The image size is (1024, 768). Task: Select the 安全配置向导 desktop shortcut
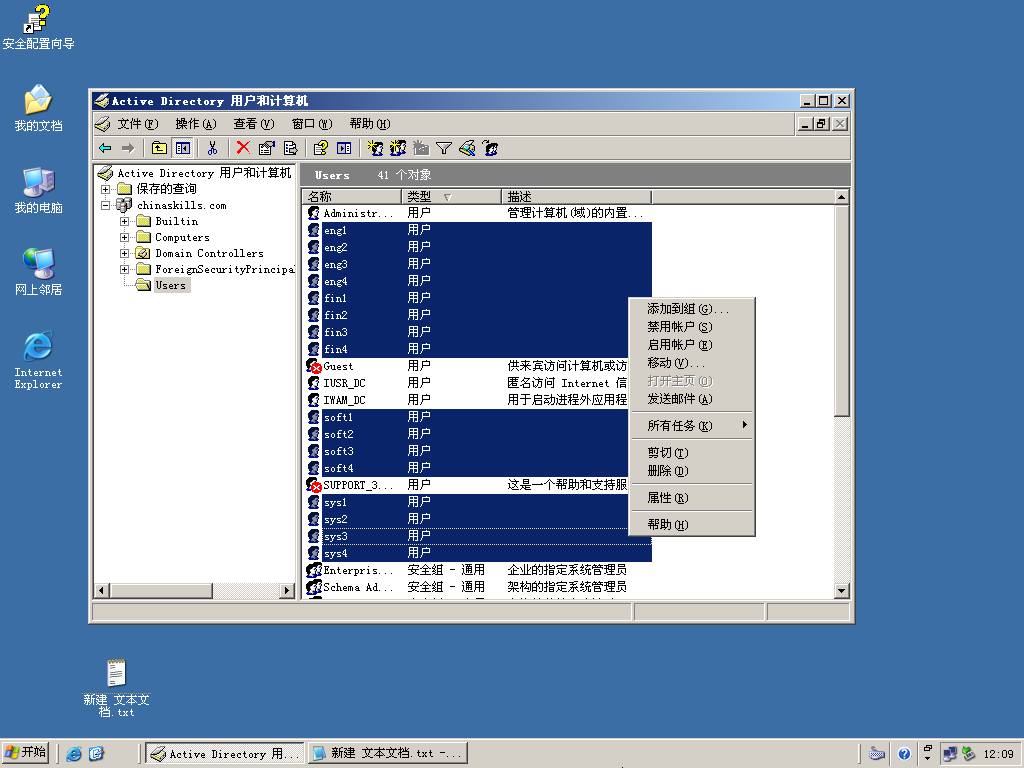pos(38,27)
